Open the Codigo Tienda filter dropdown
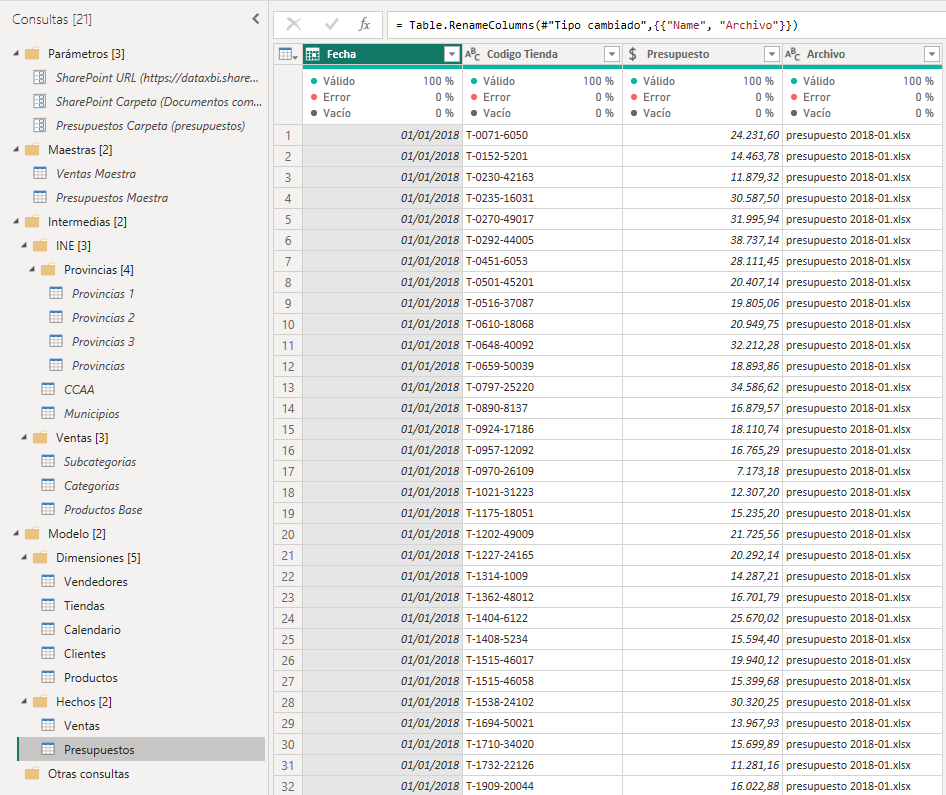Image resolution: width=946 pixels, height=795 pixels. [612, 54]
